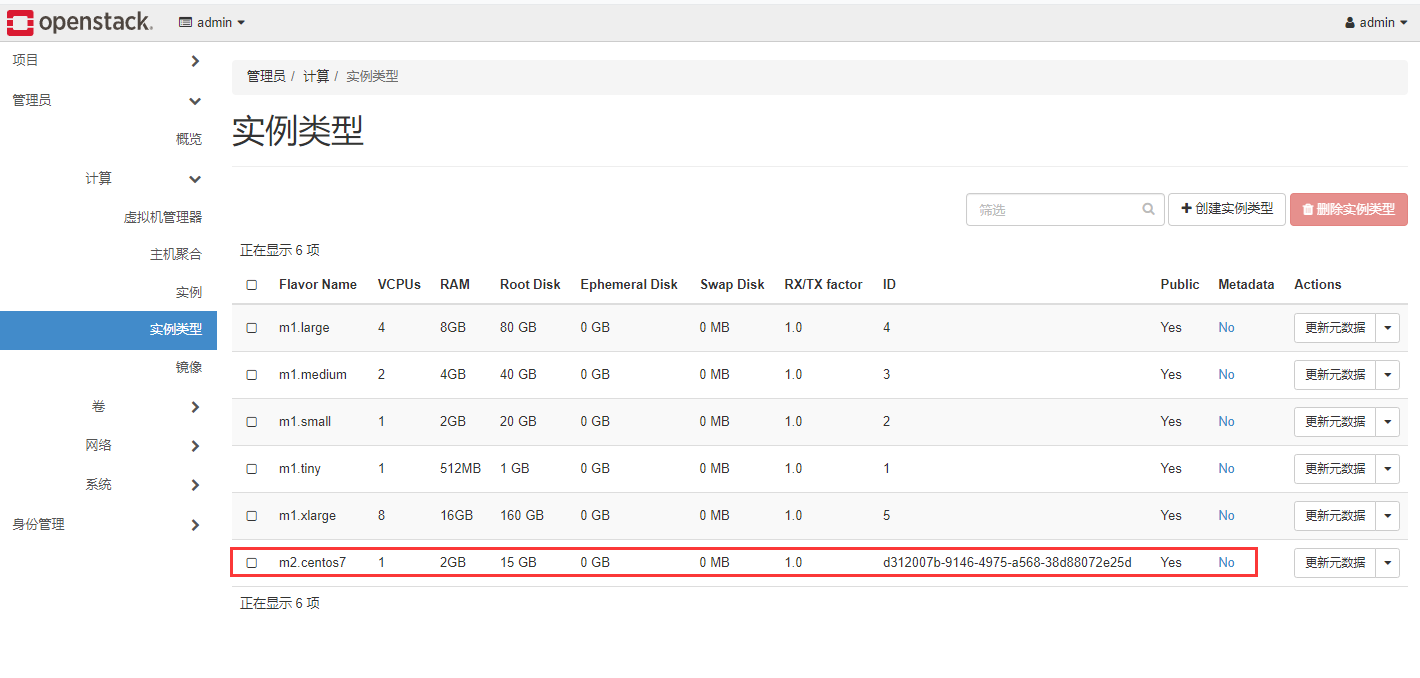Image resolution: width=1420 pixels, height=678 pixels.
Task: Open actions dropdown arrow for m2.centos7
Action: (x=1388, y=563)
